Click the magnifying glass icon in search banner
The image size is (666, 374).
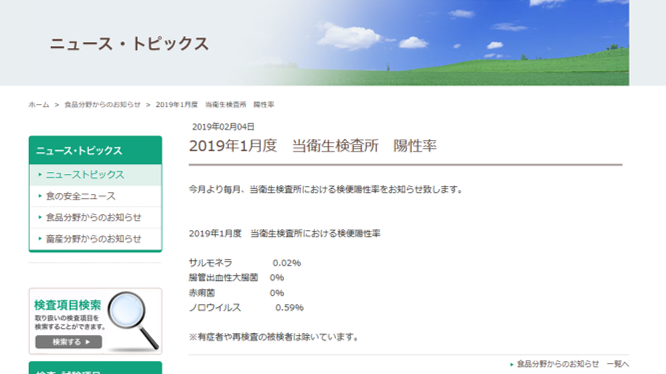click(133, 319)
